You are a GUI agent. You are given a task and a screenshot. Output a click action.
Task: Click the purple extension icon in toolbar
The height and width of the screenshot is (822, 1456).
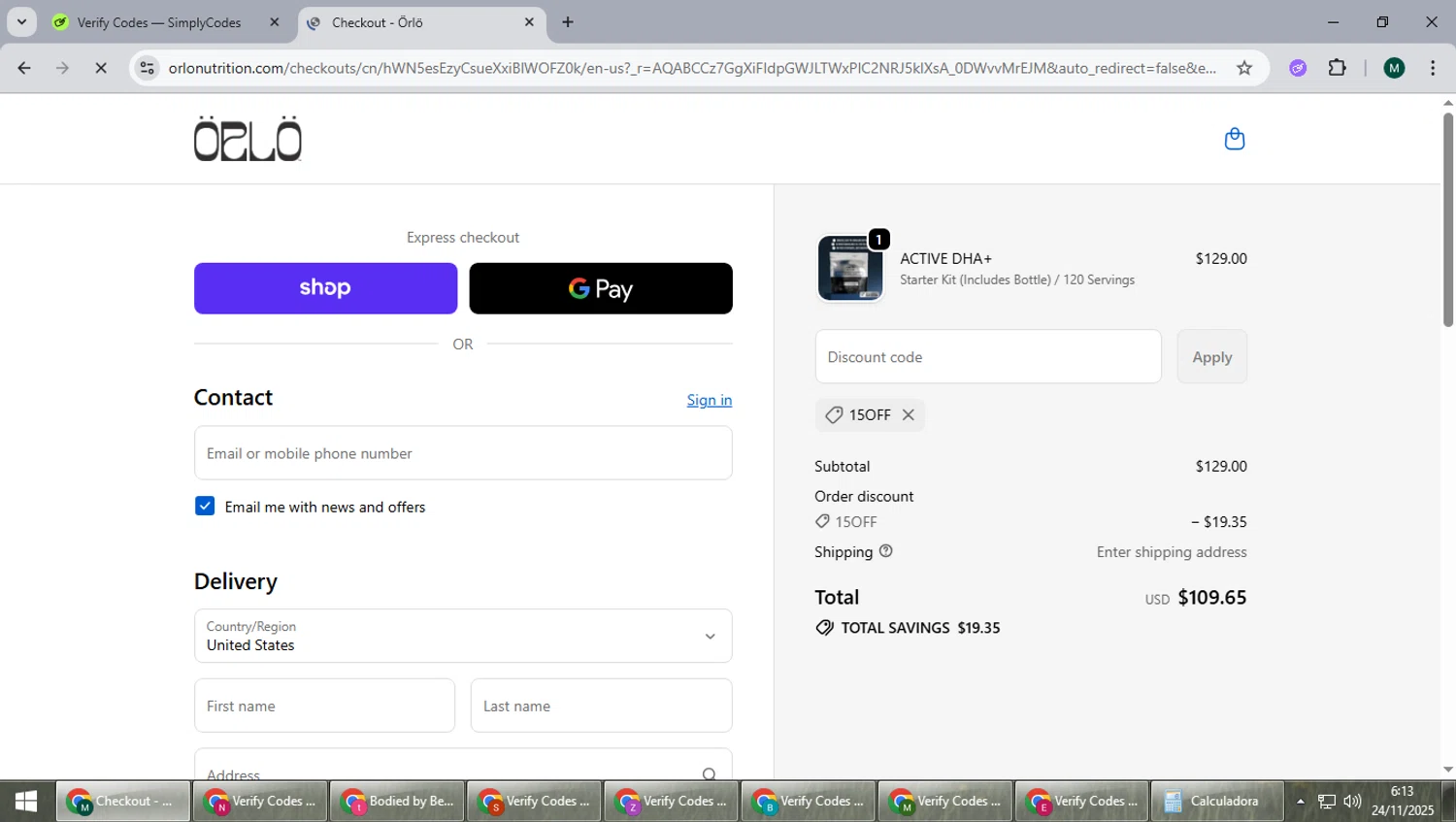1298,68
